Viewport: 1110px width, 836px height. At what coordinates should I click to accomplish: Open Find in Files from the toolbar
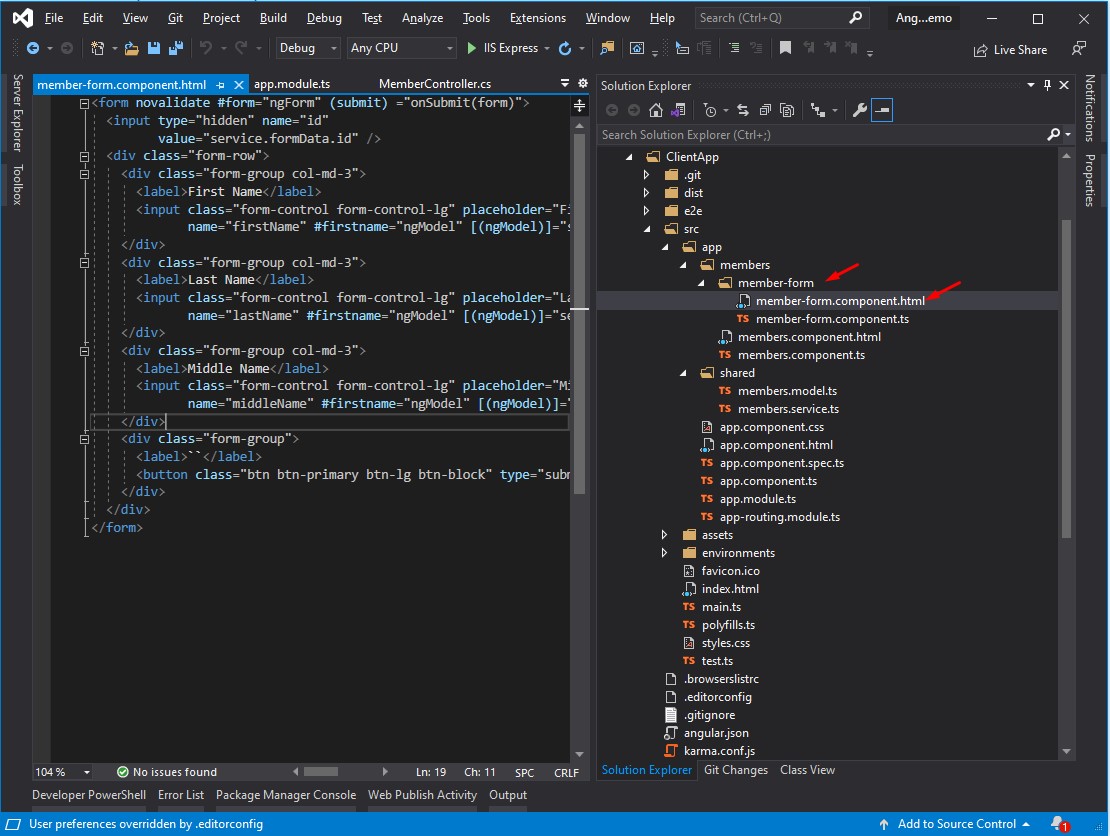point(607,47)
